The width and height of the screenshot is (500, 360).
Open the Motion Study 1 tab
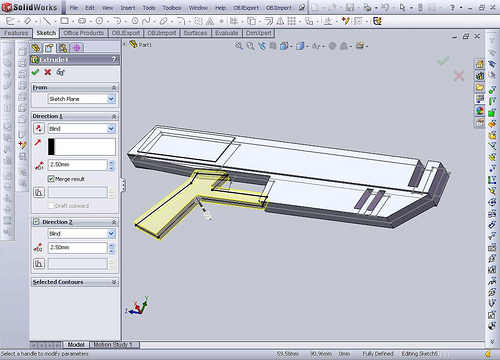click(113, 345)
